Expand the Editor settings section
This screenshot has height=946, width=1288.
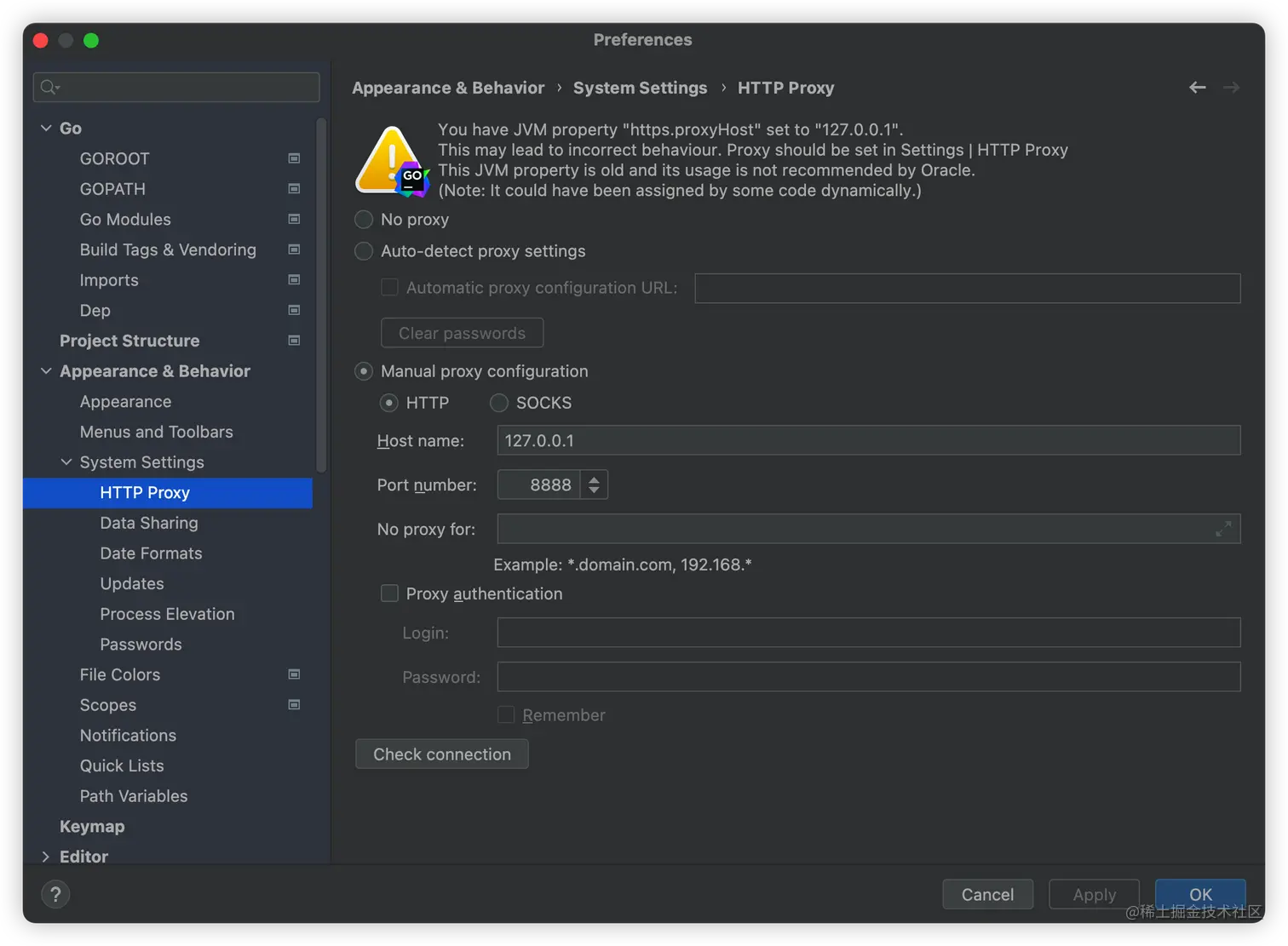[x=46, y=857]
